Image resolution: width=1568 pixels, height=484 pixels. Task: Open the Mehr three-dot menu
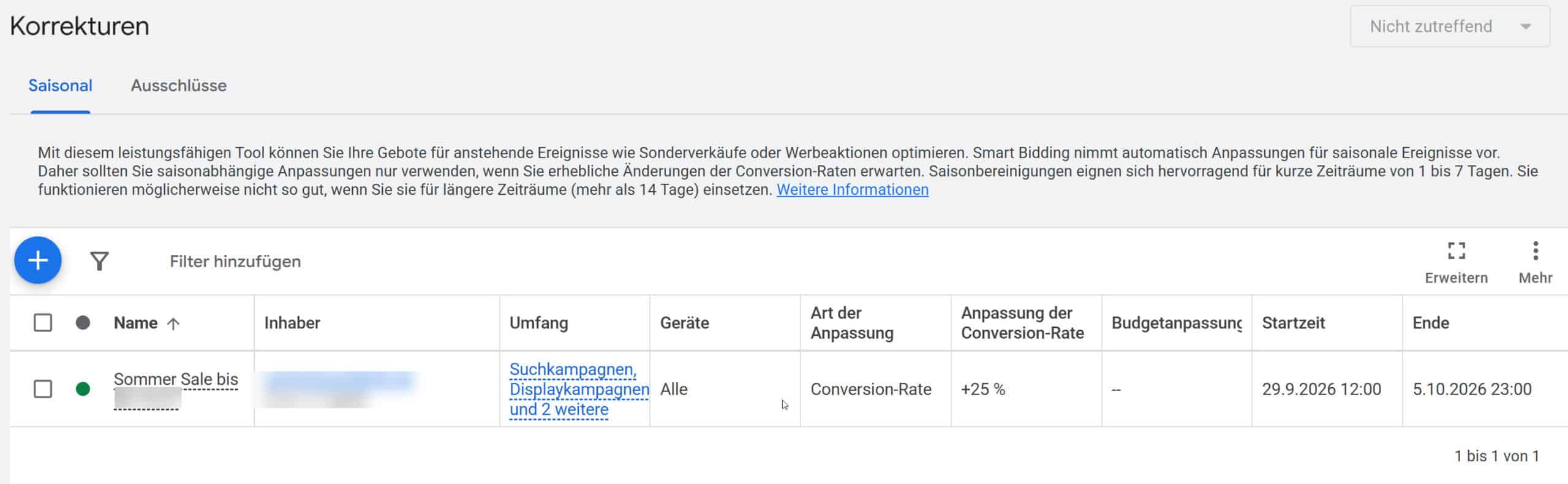(x=1535, y=251)
